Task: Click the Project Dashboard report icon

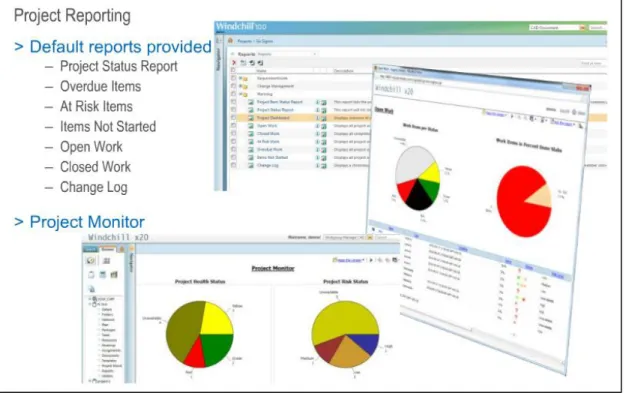Action: 251,118
